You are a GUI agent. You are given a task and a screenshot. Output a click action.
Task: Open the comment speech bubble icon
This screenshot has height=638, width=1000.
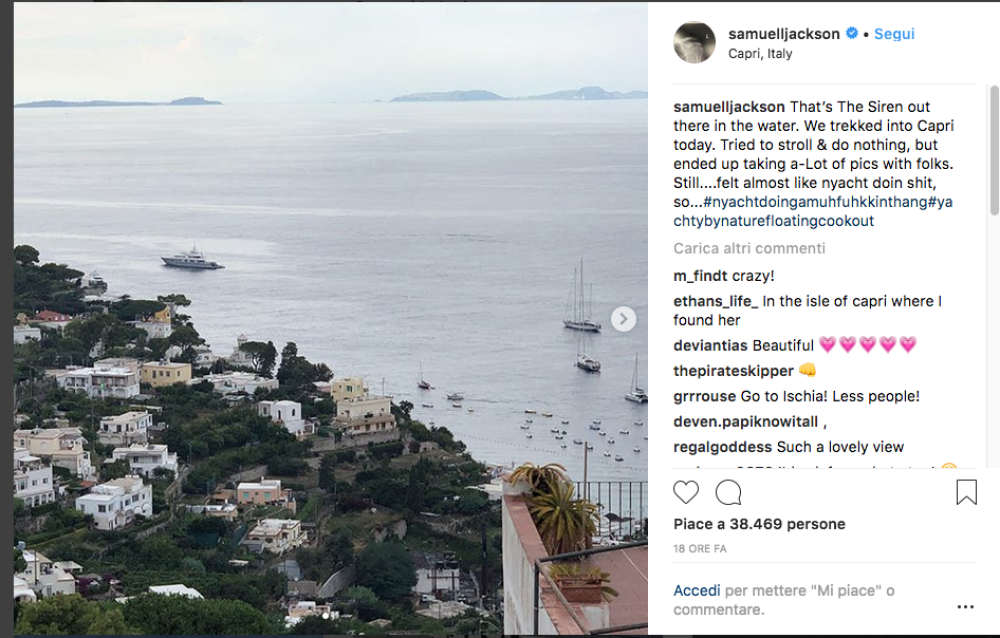coord(728,493)
